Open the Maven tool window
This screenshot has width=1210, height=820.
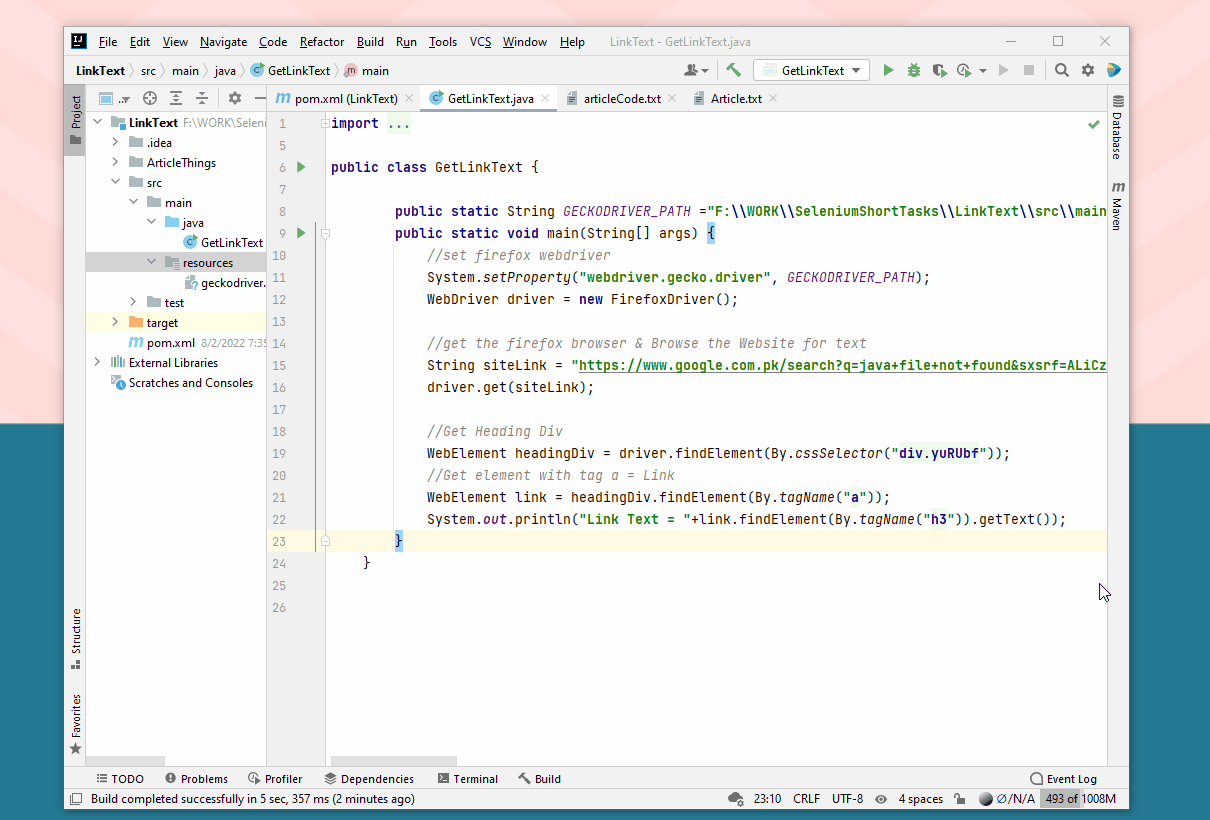[1118, 206]
